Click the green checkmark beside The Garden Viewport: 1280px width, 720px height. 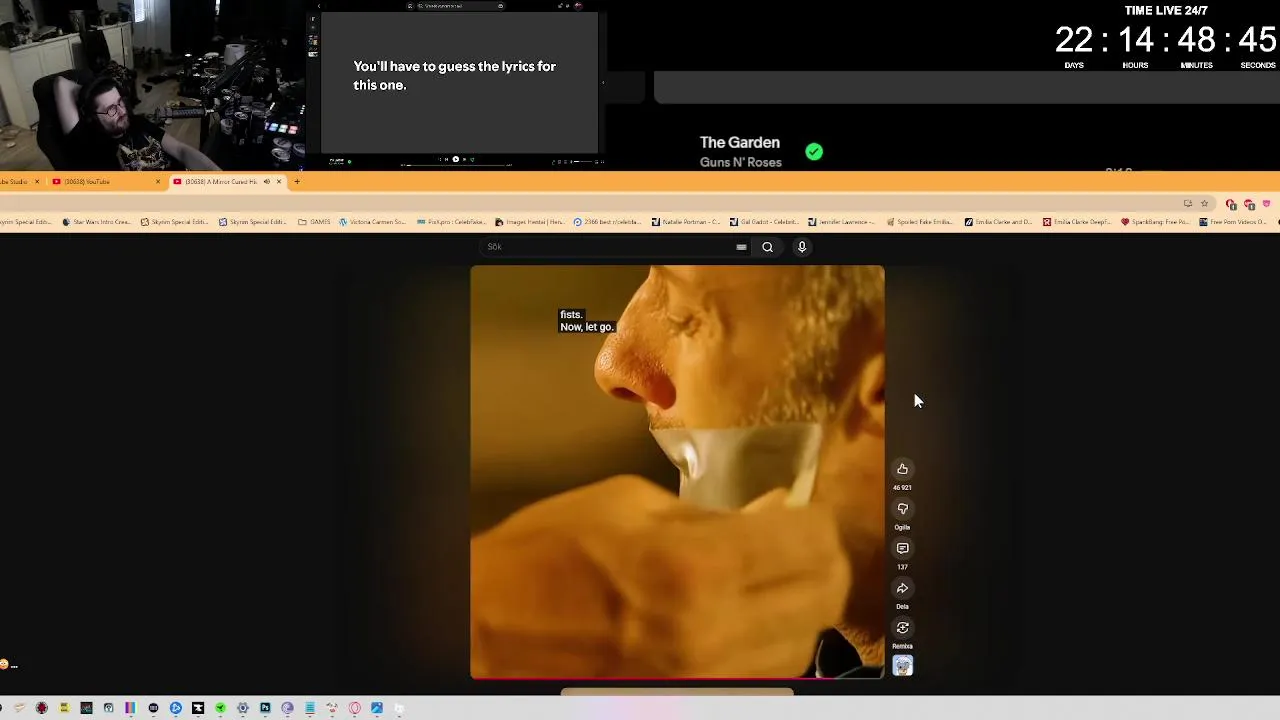(x=814, y=152)
